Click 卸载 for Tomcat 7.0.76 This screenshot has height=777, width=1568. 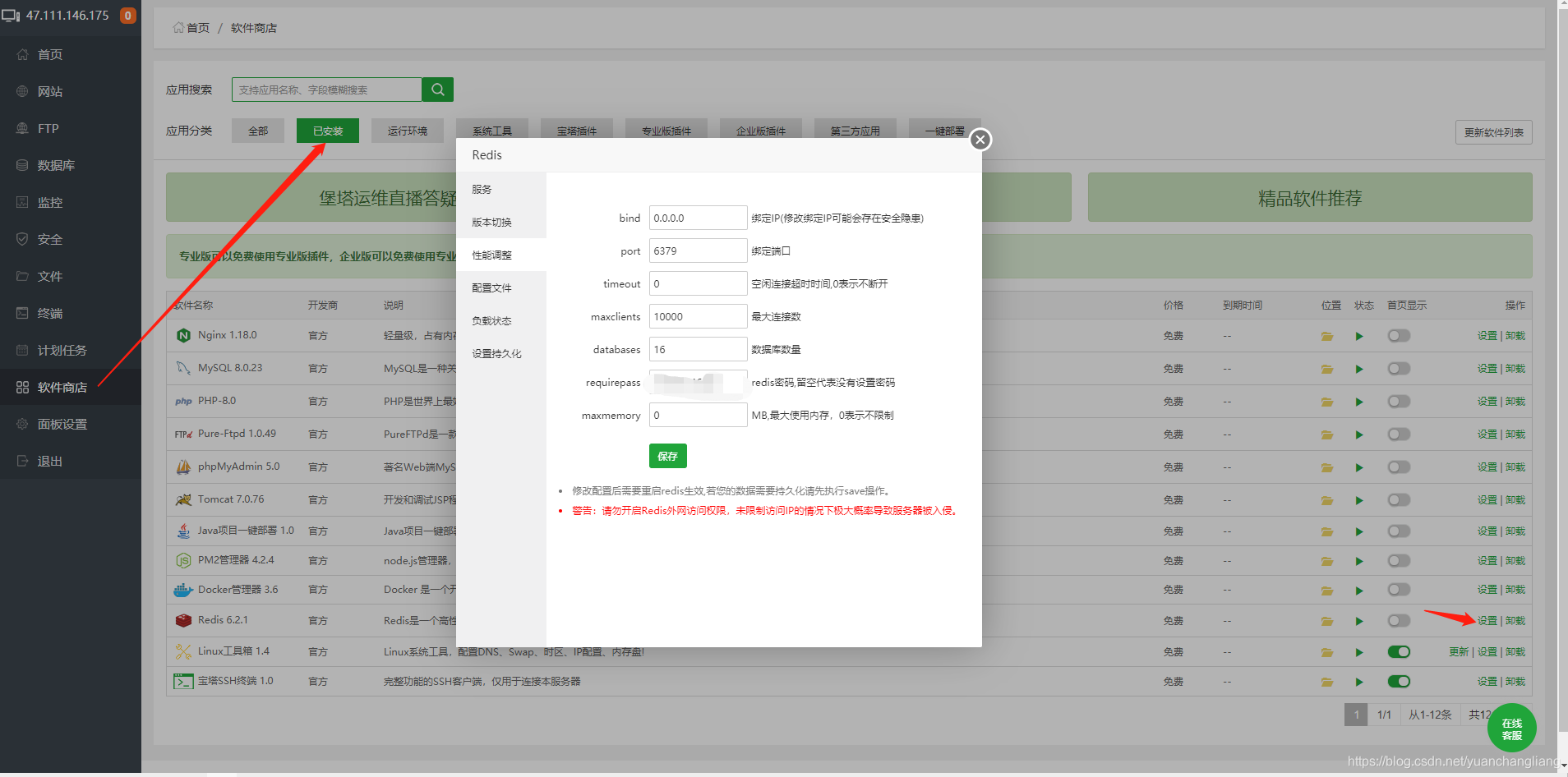point(1515,500)
